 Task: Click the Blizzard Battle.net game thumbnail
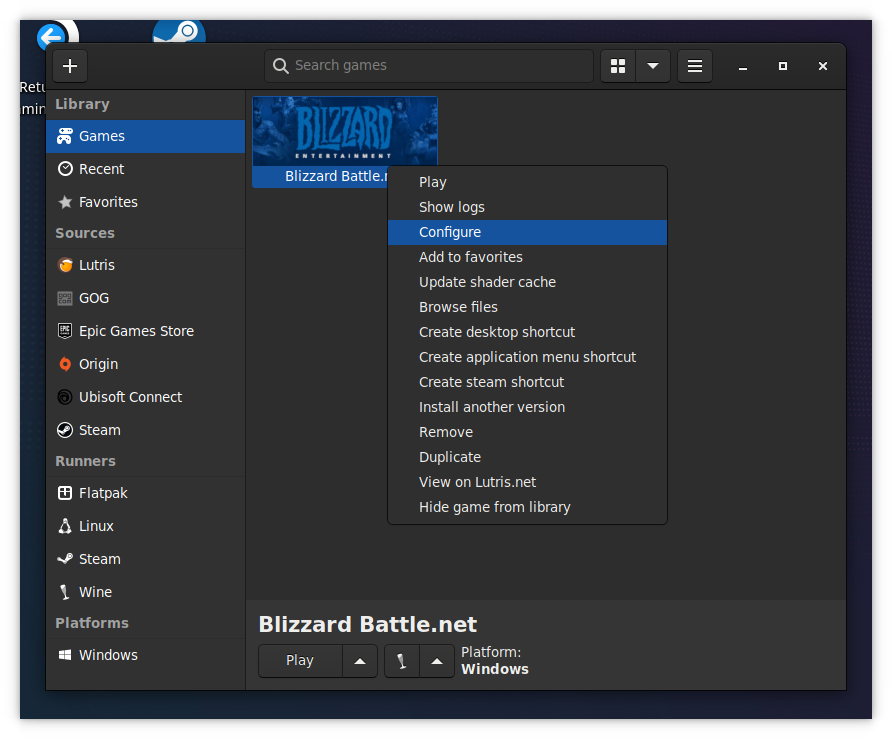click(345, 131)
